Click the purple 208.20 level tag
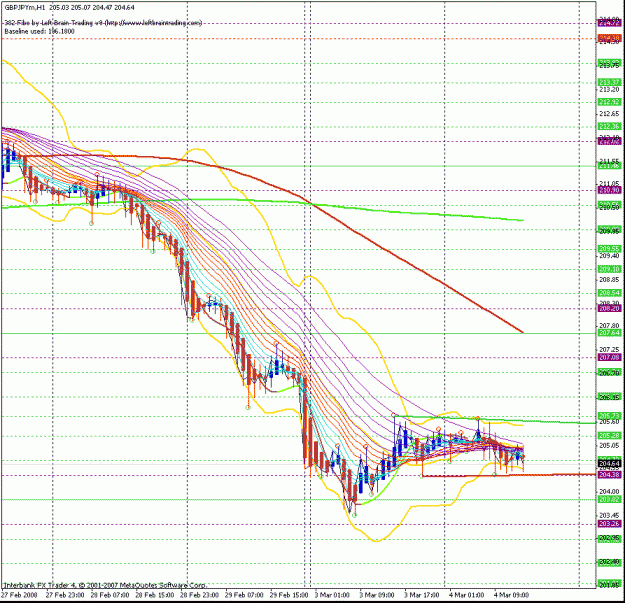Screen dimensions: 625x603 [609, 308]
